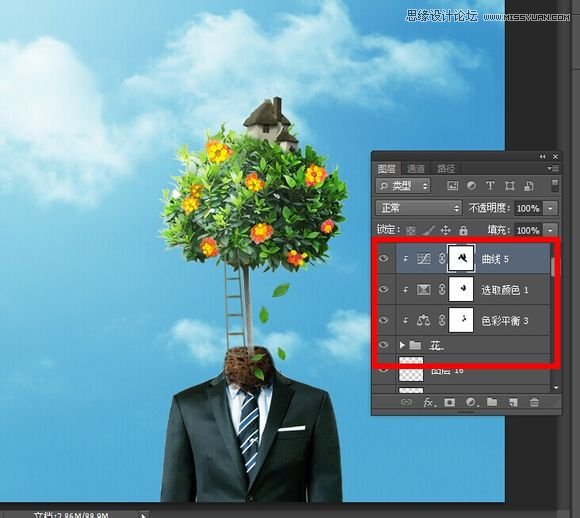This screenshot has width=580, height=518.
Task: Filter layers by smart objects icon
Action: 529,186
